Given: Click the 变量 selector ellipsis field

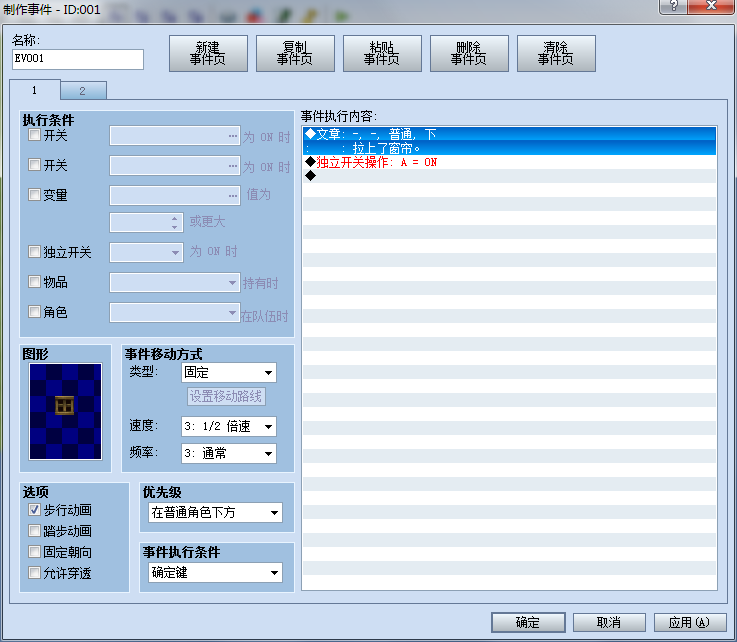Looking at the screenshot, I should (175, 196).
